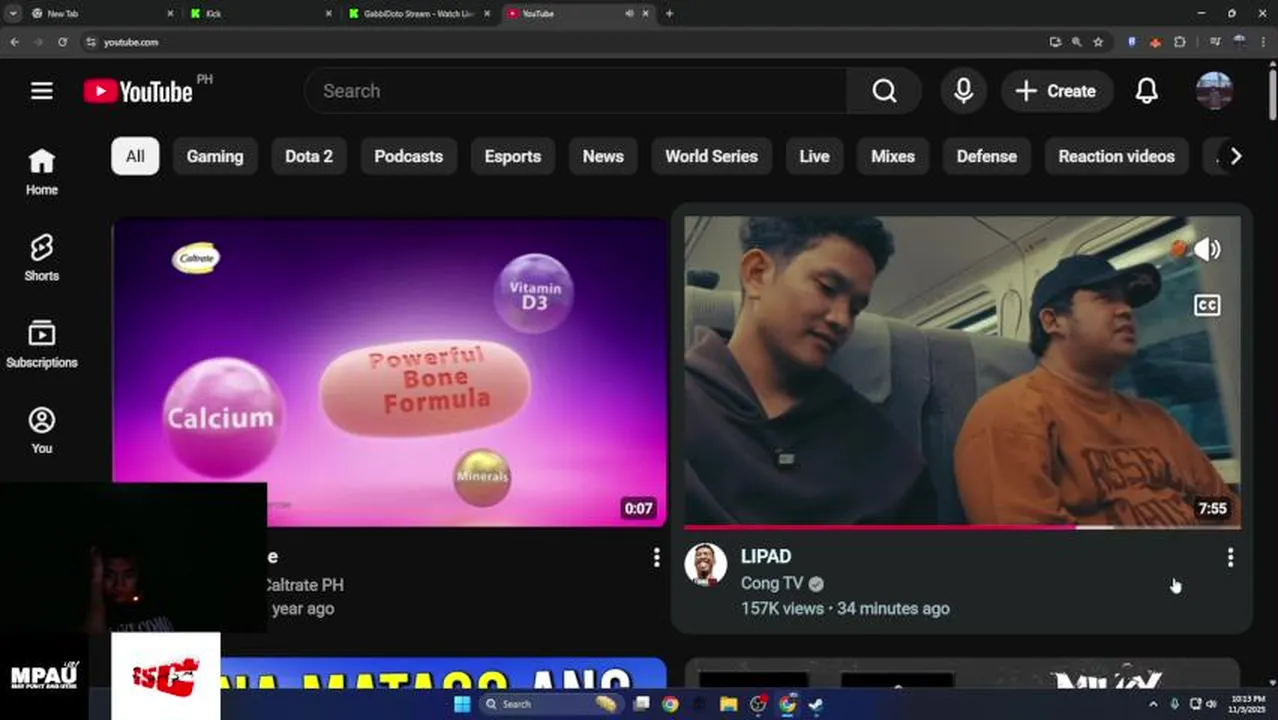Select the Podcasts category chip
Image resolution: width=1278 pixels, height=720 pixels.
[408, 156]
